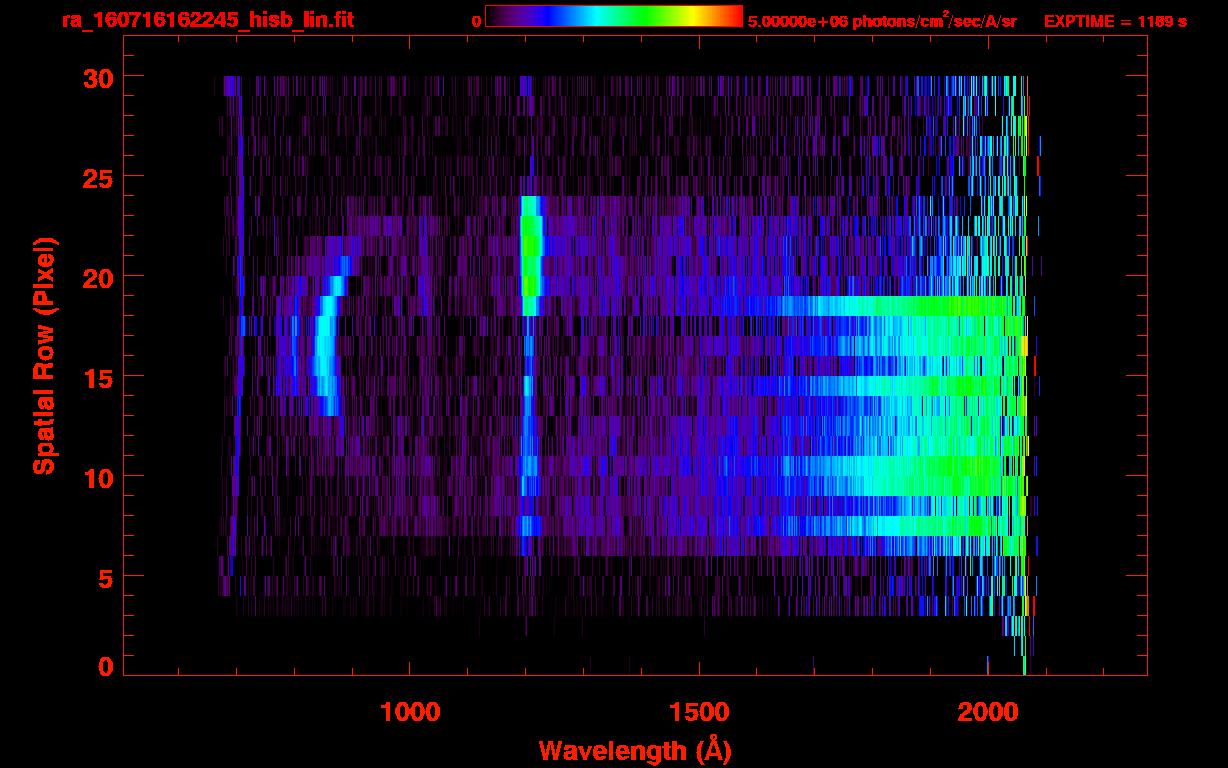Click the 15 spatial row tick label

point(96,377)
